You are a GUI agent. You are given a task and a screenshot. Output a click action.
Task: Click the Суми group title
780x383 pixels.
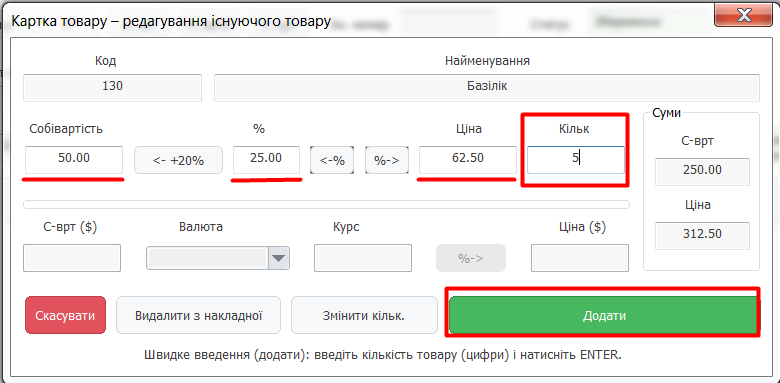pyautogui.click(x=667, y=113)
